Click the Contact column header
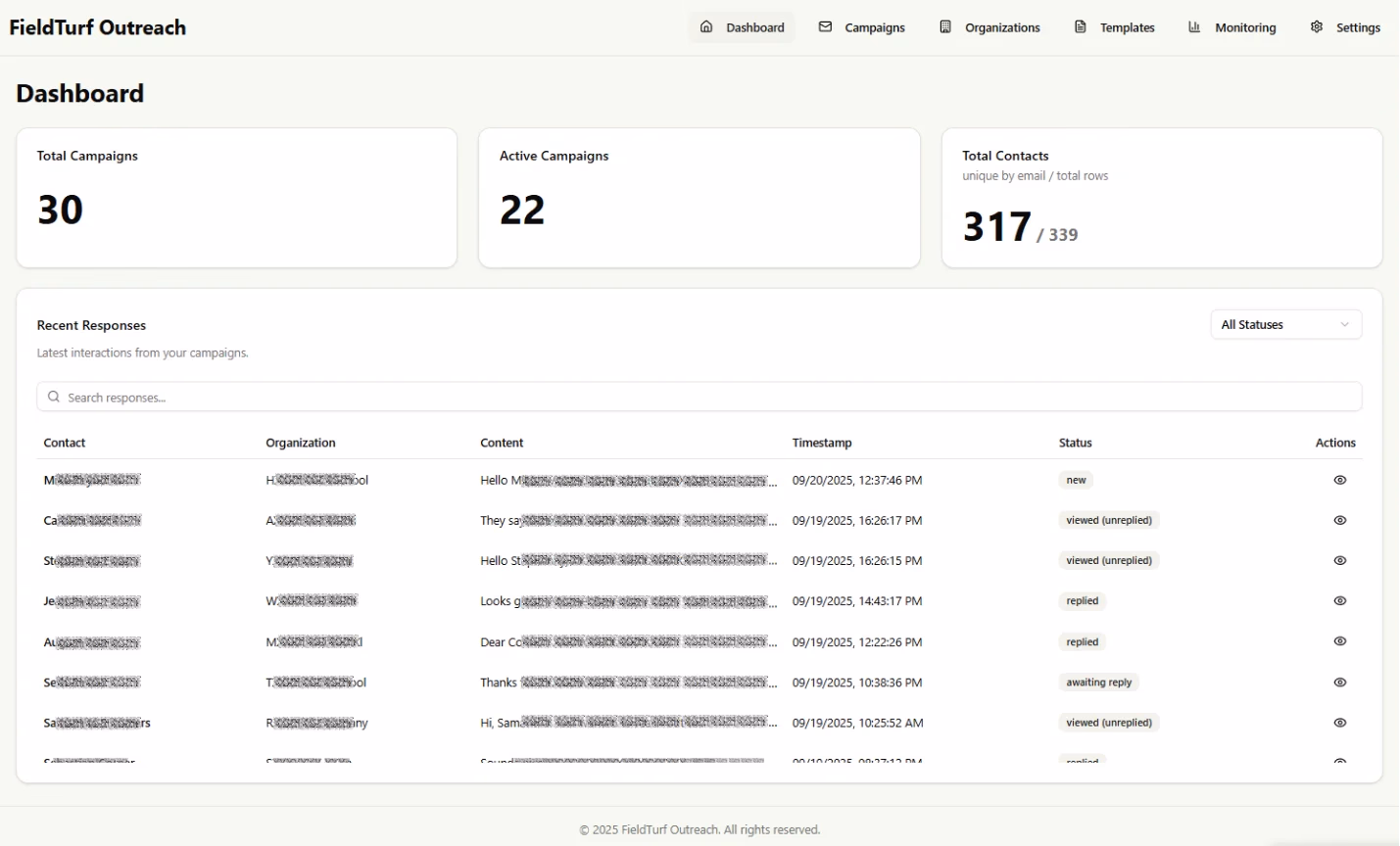This screenshot has width=1400, height=846. [65, 443]
